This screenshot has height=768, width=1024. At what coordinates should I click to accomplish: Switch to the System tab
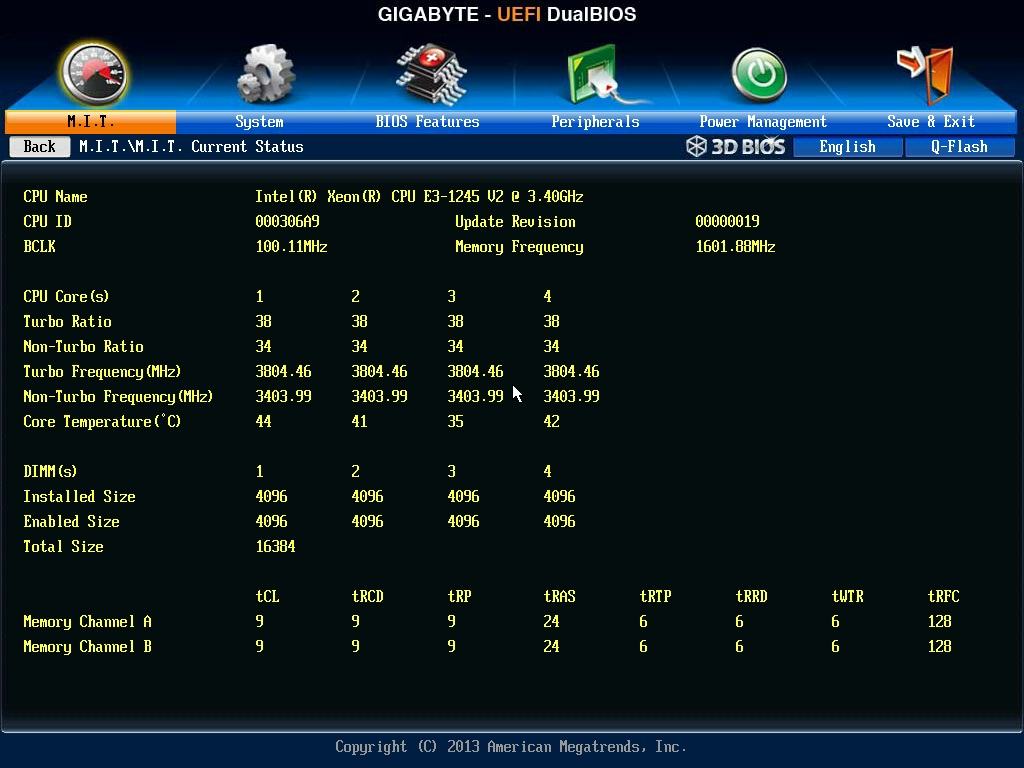259,121
